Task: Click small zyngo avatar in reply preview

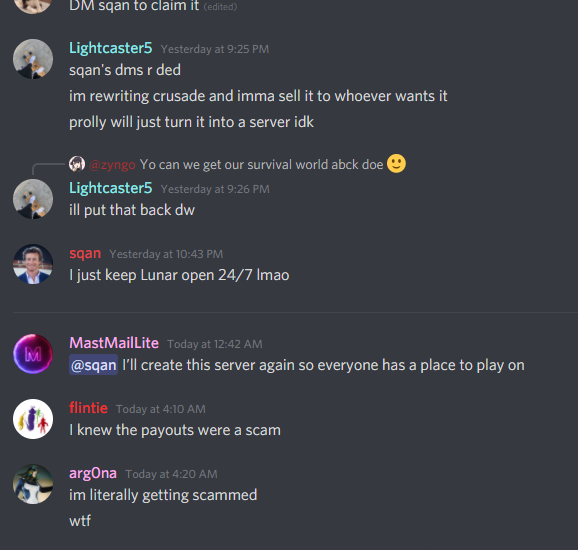Action: (x=77, y=164)
